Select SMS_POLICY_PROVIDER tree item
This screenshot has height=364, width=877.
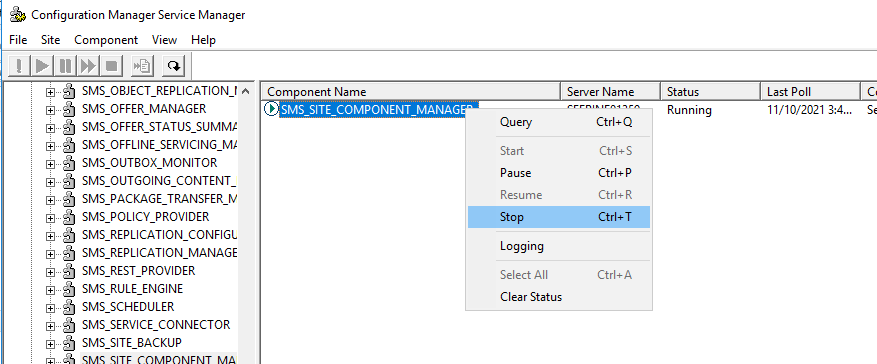coord(145,217)
